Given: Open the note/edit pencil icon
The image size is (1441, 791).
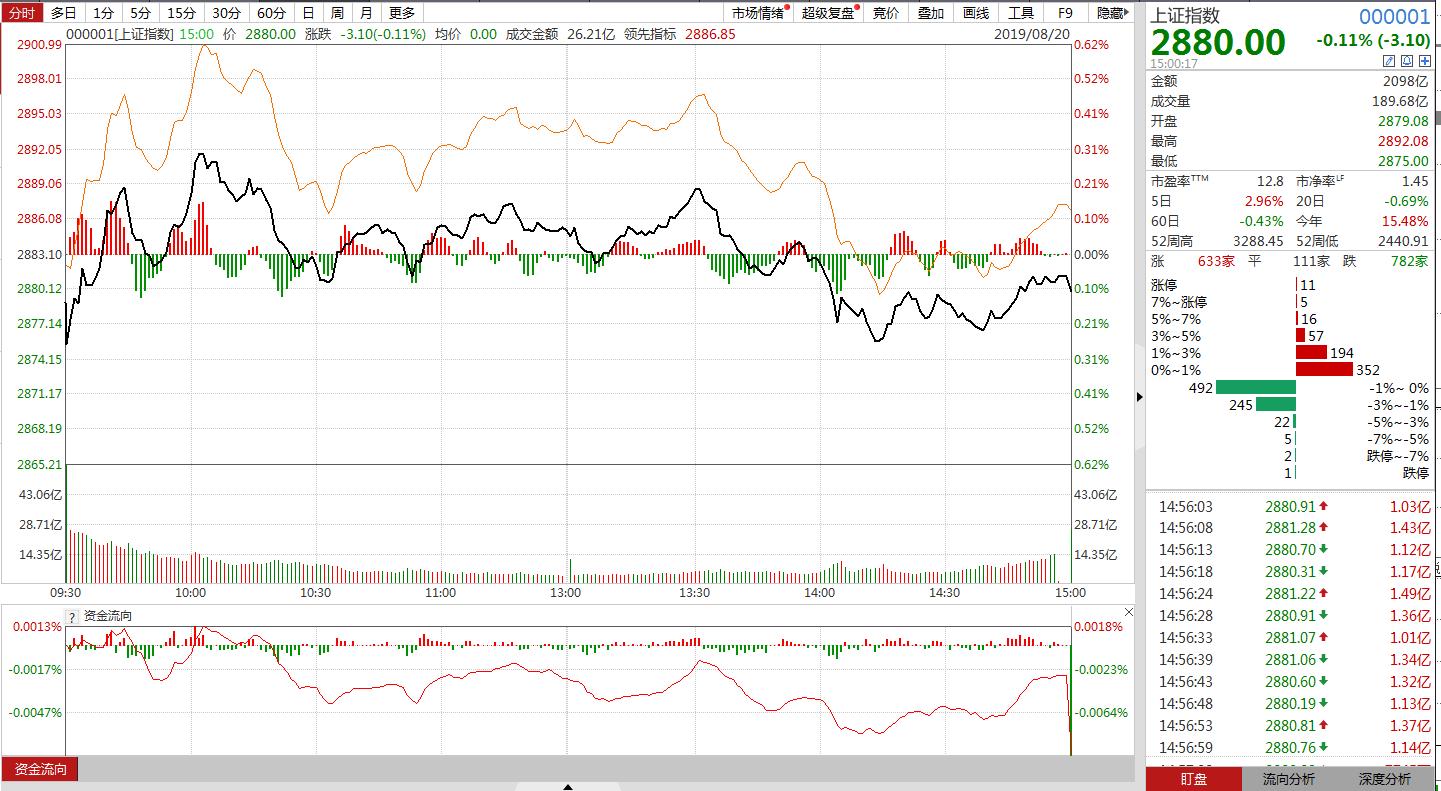Looking at the screenshot, I should 1389,62.
